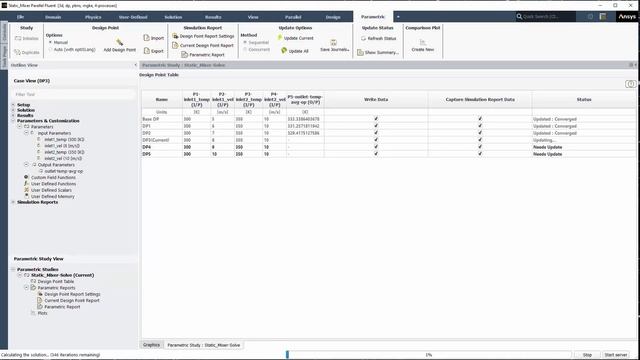The width and height of the screenshot is (640, 360).
Task: Switch to the Graphics tab
Action: coord(151,345)
